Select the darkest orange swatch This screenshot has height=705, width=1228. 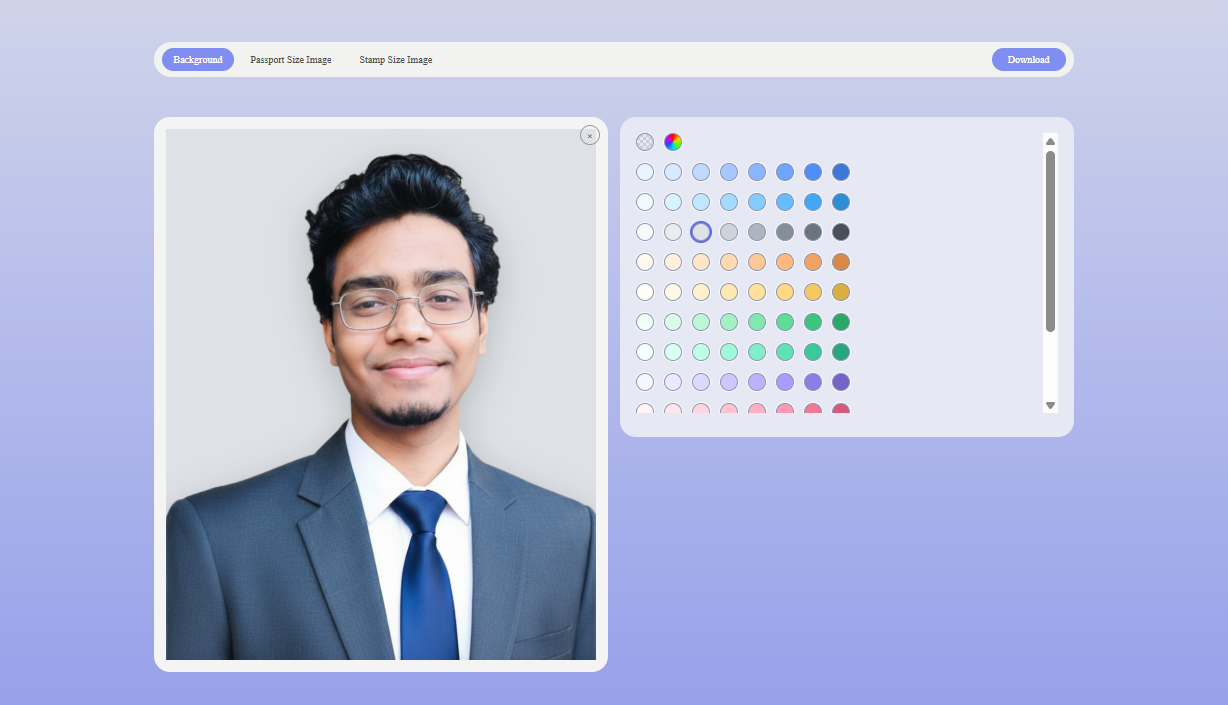coord(841,262)
